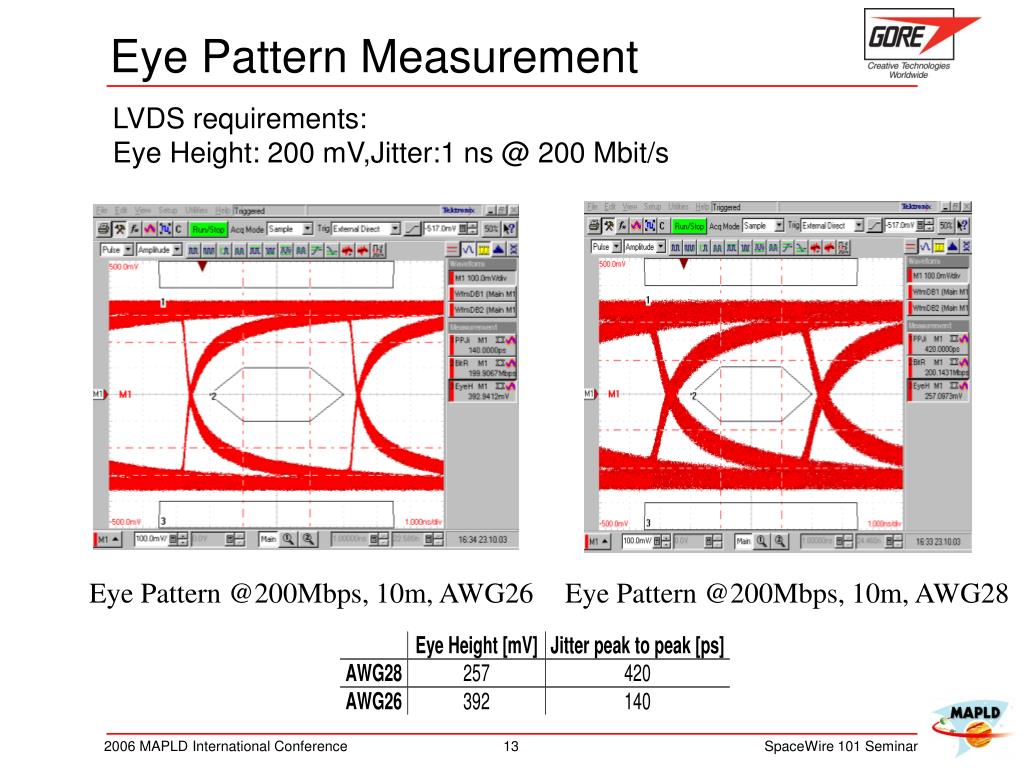Click the zoom-out magnifier icon
The height and width of the screenshot is (768, 1024).
point(306,540)
